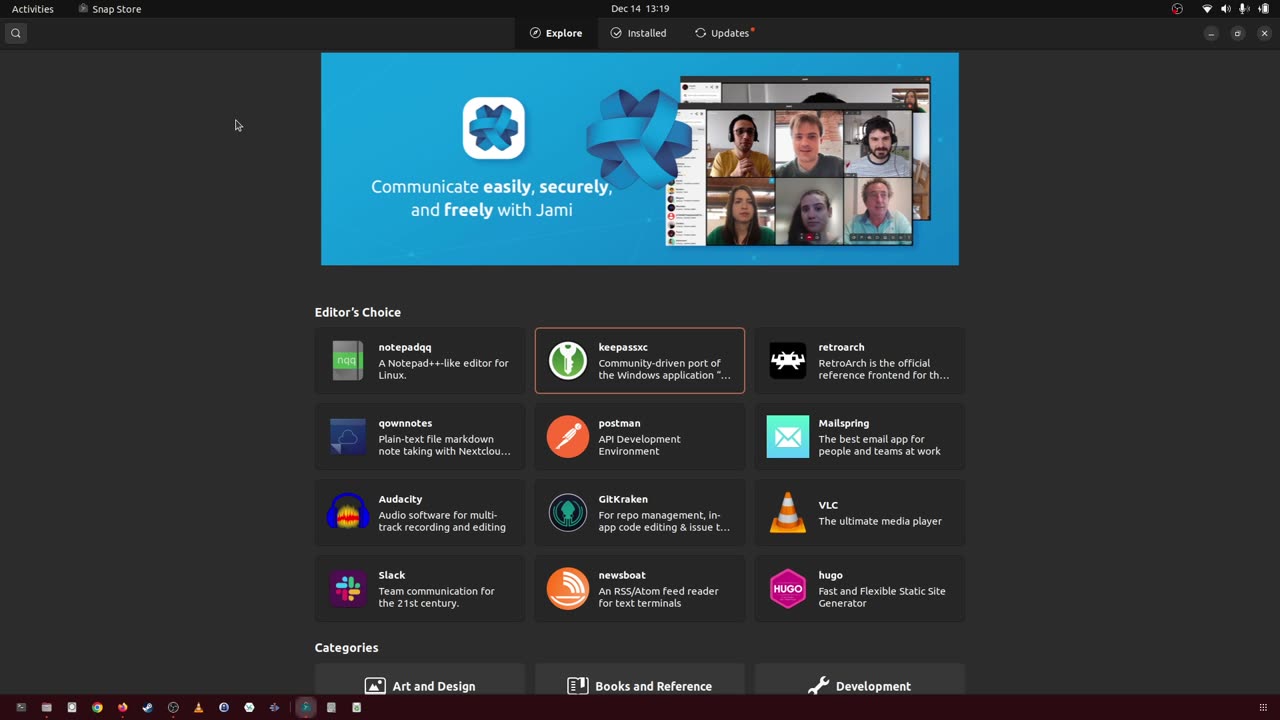Launch Firefox from the dock
Viewport: 1280px width, 720px height.
[122, 707]
